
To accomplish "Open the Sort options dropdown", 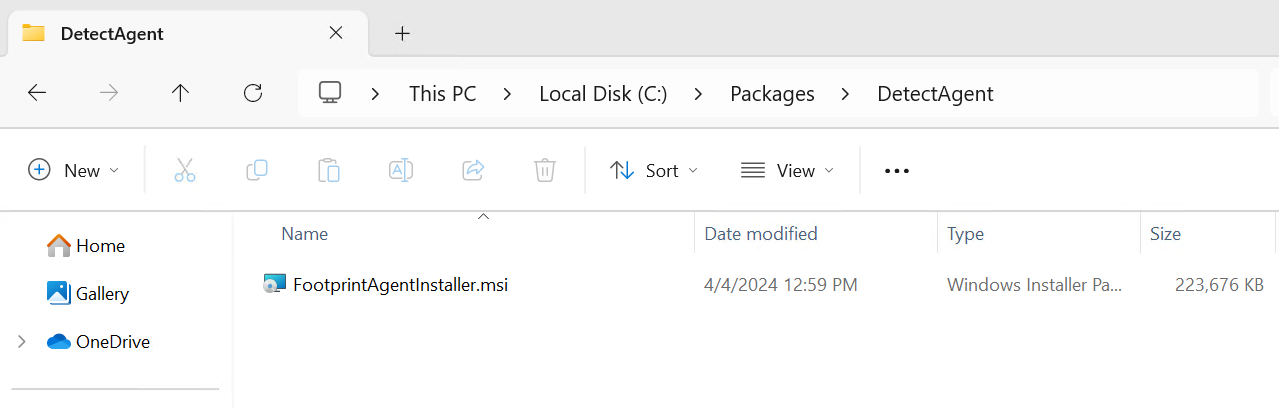I will (655, 171).
